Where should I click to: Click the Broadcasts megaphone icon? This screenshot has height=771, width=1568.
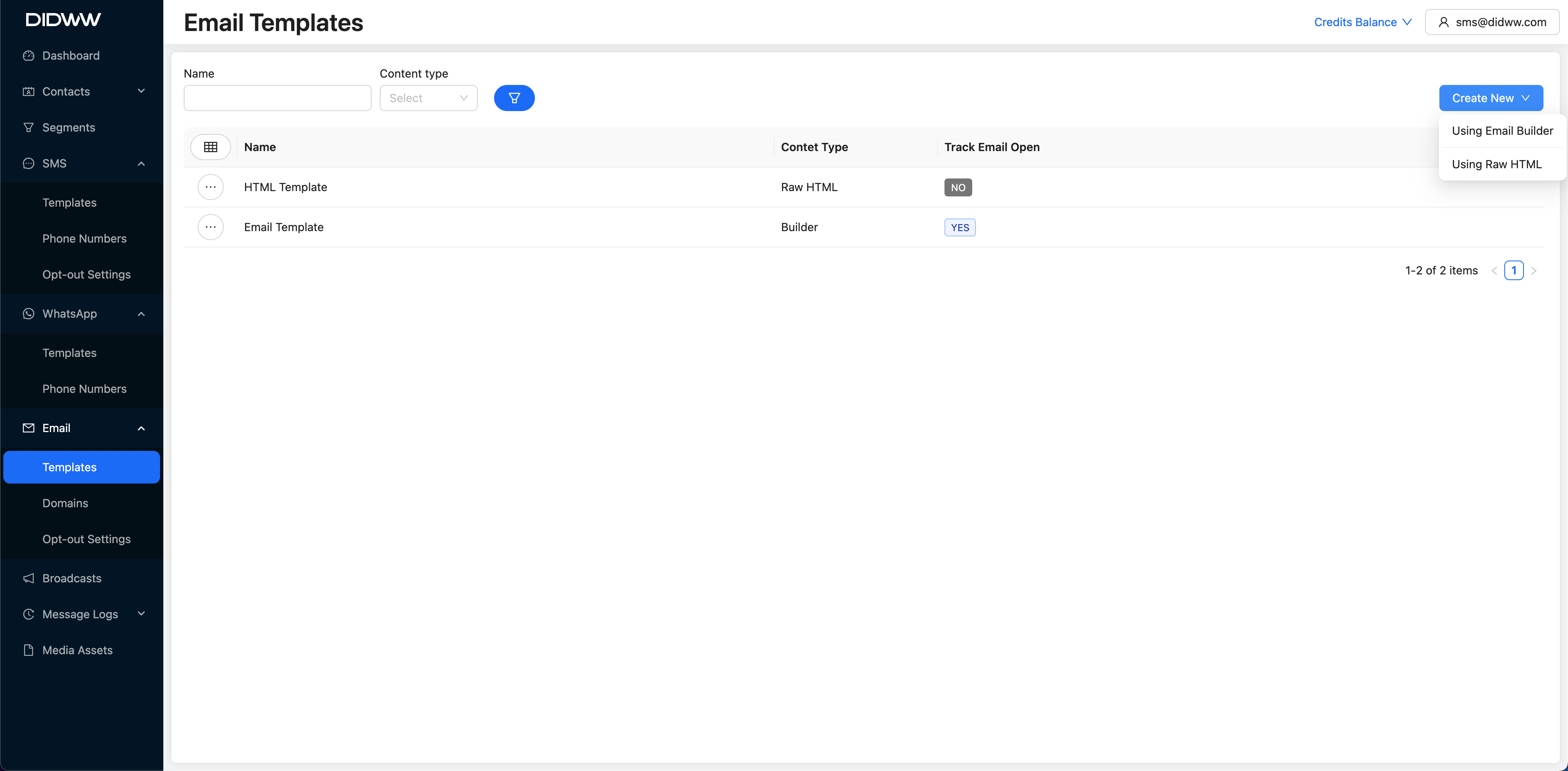[x=29, y=578]
